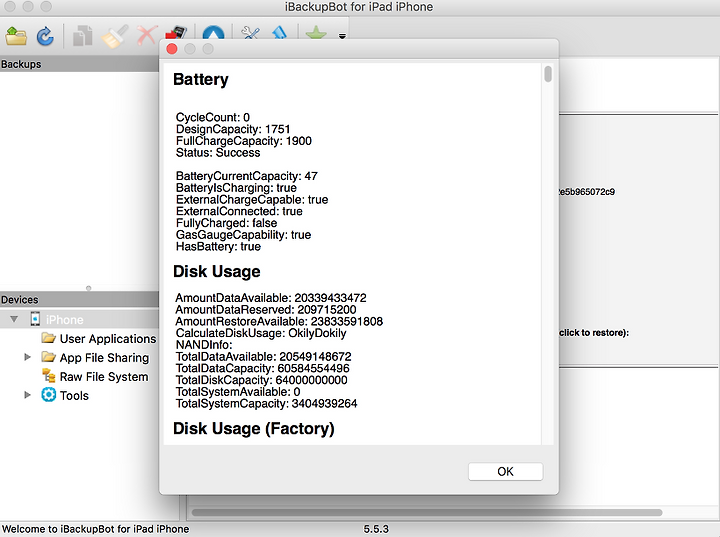
Task: Click the version 5.5.3 status bar text
Action: coord(376,529)
